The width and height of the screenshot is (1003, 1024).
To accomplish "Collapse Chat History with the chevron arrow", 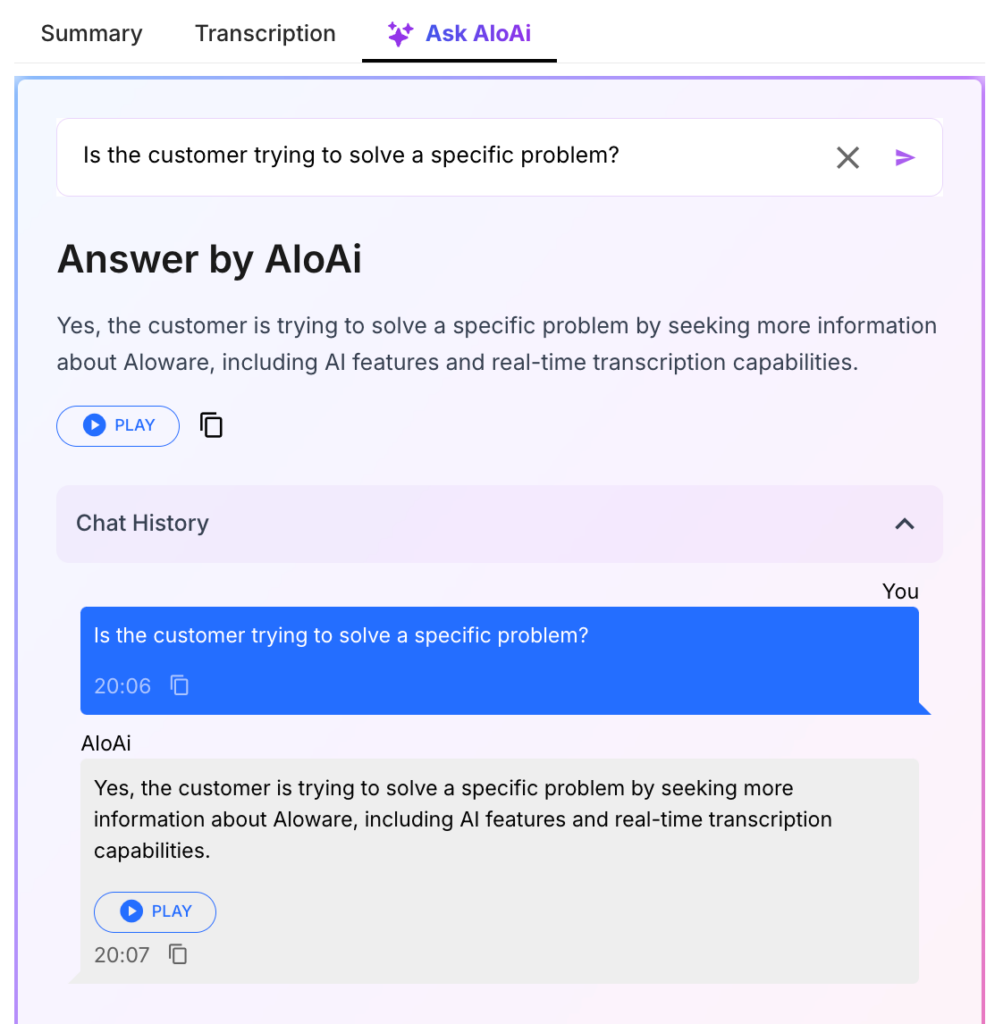I will coord(904,524).
